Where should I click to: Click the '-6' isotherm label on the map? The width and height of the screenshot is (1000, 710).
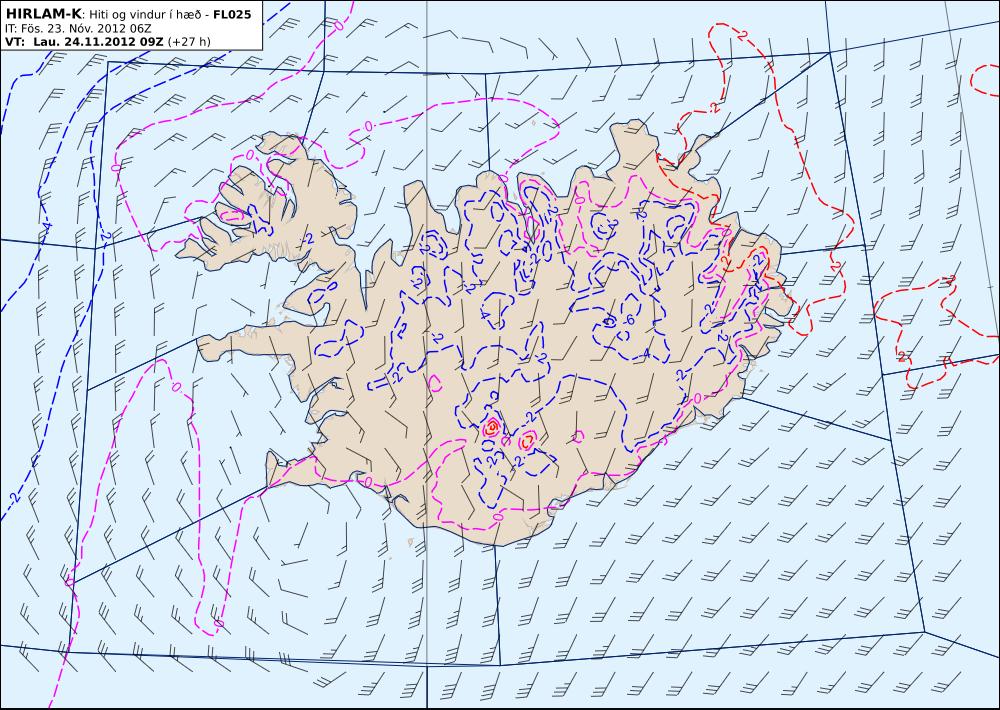[628, 320]
